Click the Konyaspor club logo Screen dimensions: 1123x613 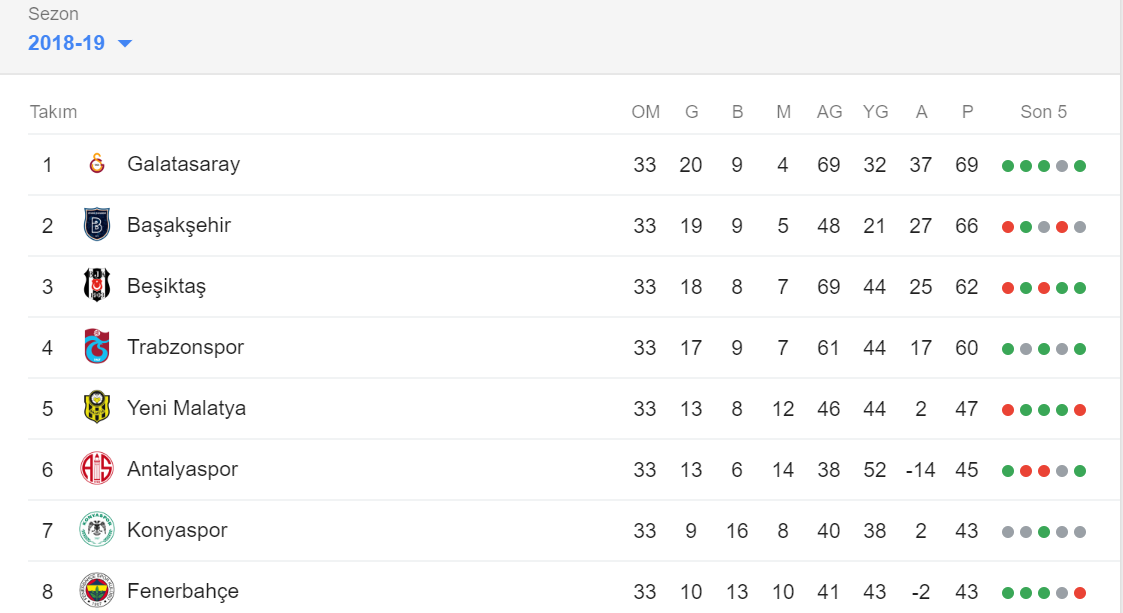pyautogui.click(x=97, y=529)
